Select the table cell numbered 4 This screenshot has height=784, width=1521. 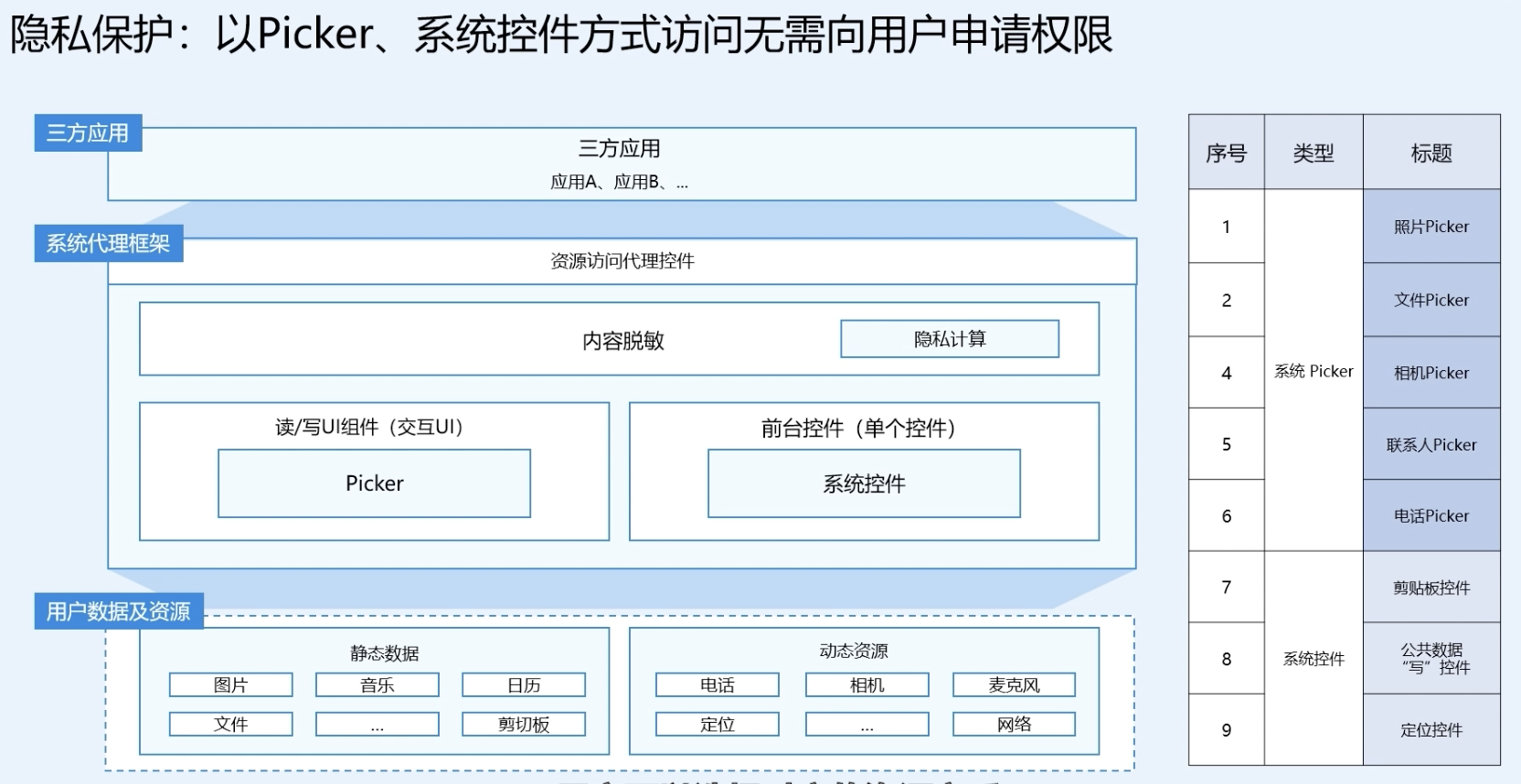pyautogui.click(x=1227, y=373)
